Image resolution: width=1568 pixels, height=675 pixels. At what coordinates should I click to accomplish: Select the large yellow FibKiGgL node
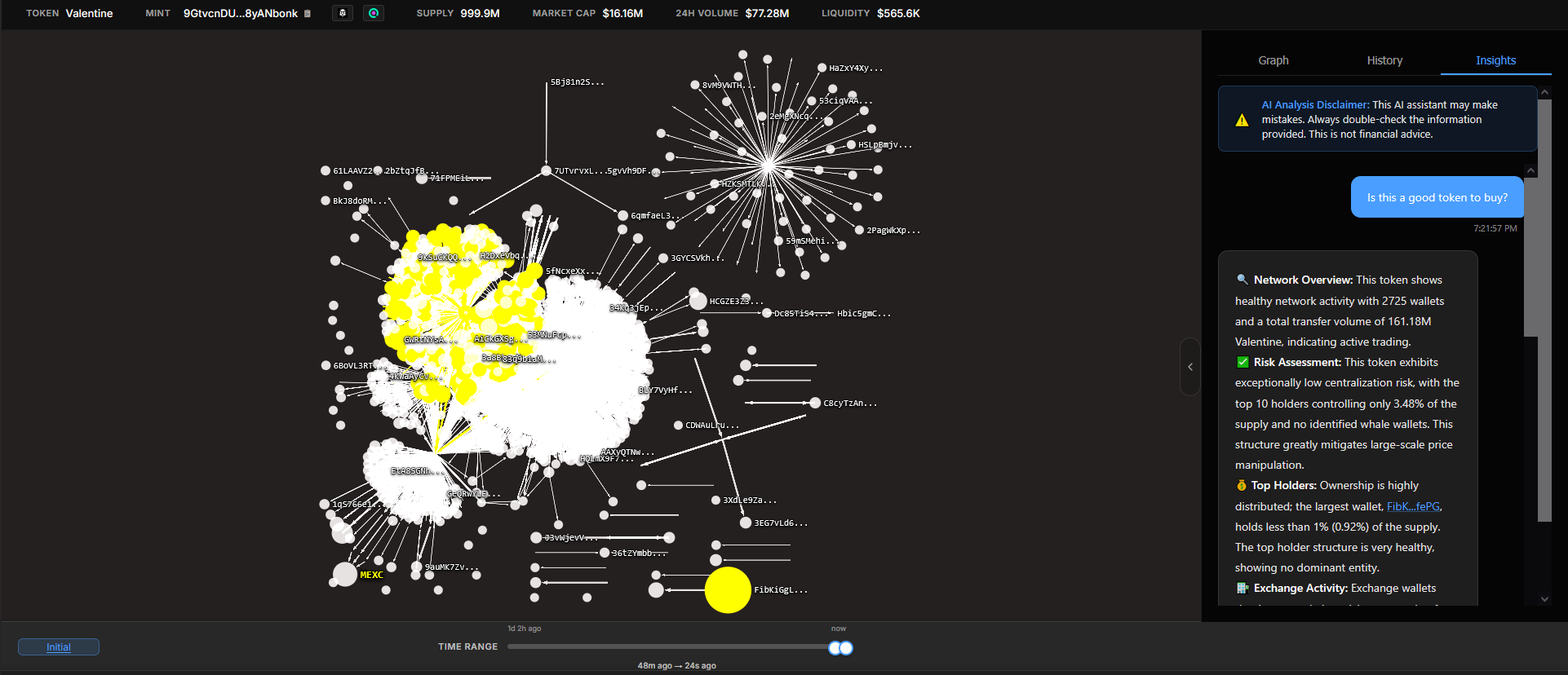click(728, 590)
